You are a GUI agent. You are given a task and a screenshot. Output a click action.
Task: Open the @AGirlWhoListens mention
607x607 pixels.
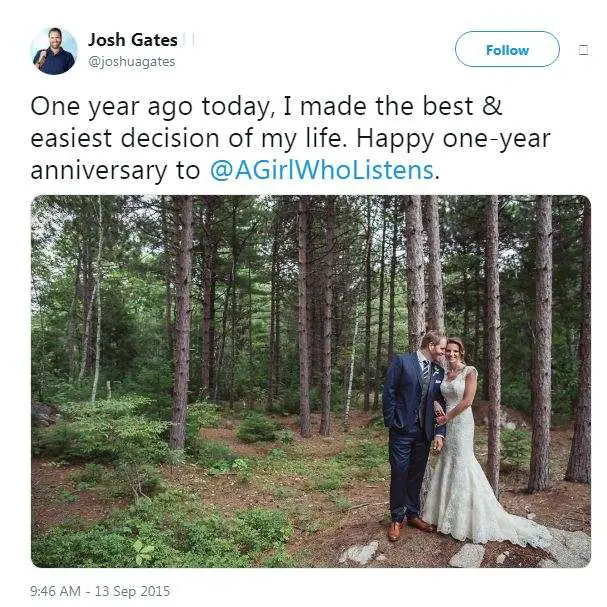321,170
